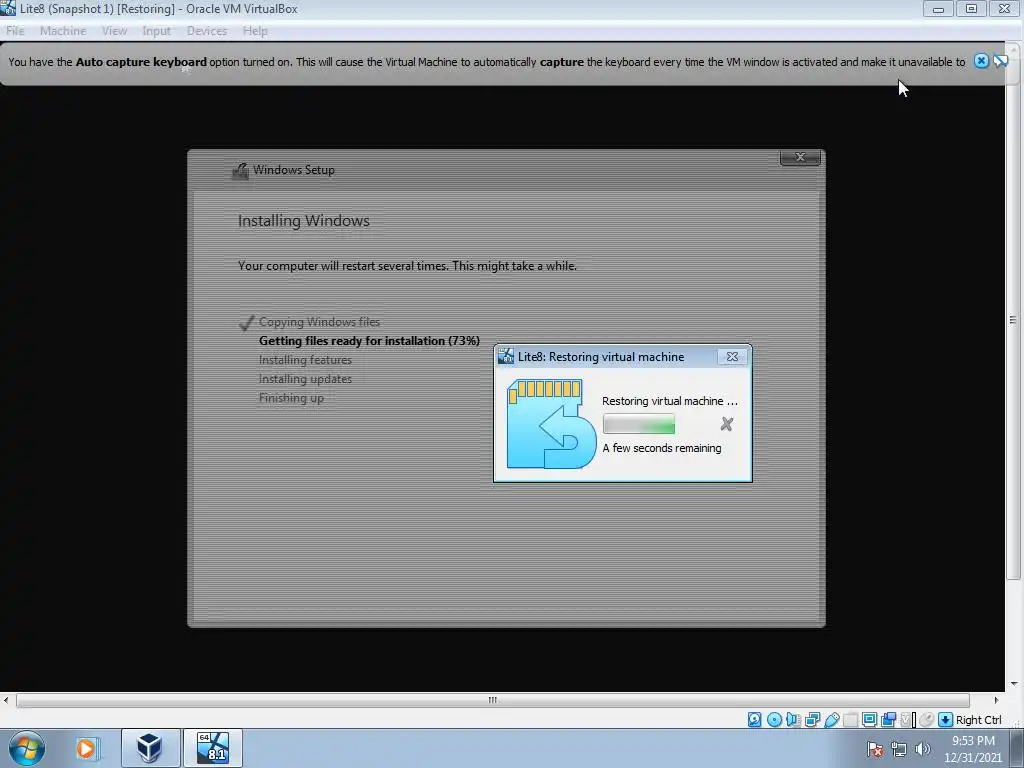Viewport: 1024px width, 768px height.
Task: Open the Action Center flag icon
Action: [875, 750]
